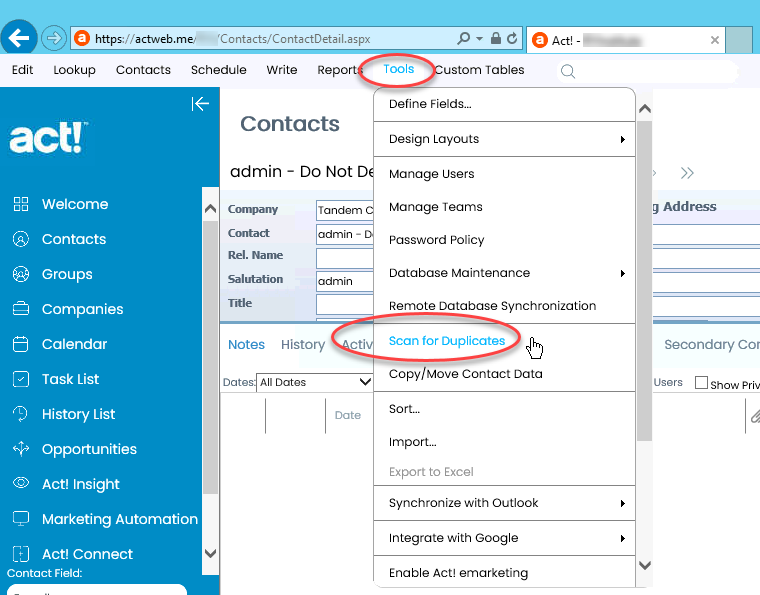Screen dimensions: 760x595
Task: Open the Lookup menu
Action: pyautogui.click(x=74, y=70)
